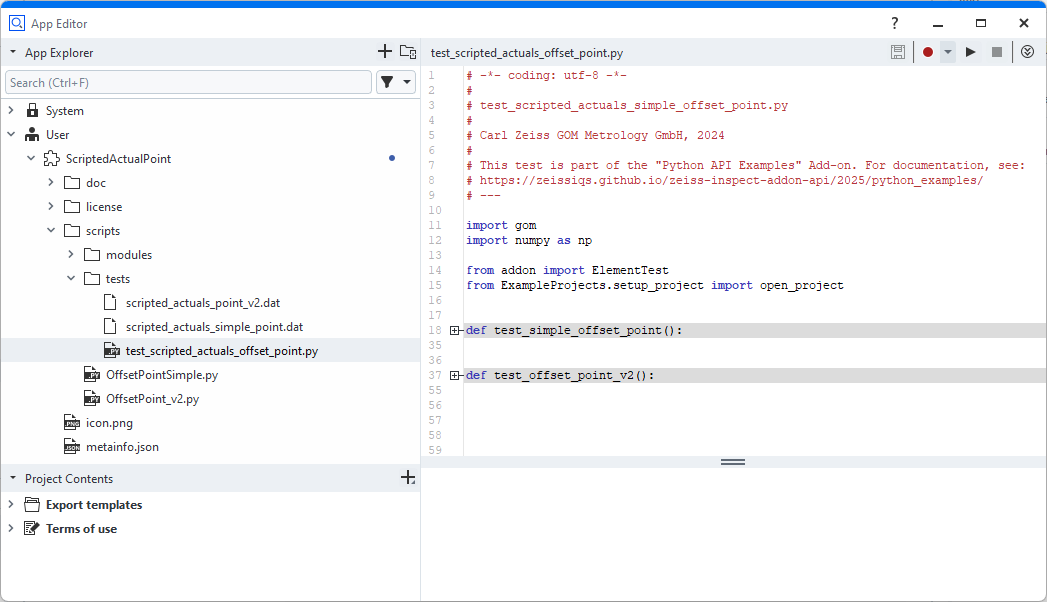This screenshot has width=1047, height=602.
Task: Unfold the test_simple_offset_point function
Action: coord(455,331)
